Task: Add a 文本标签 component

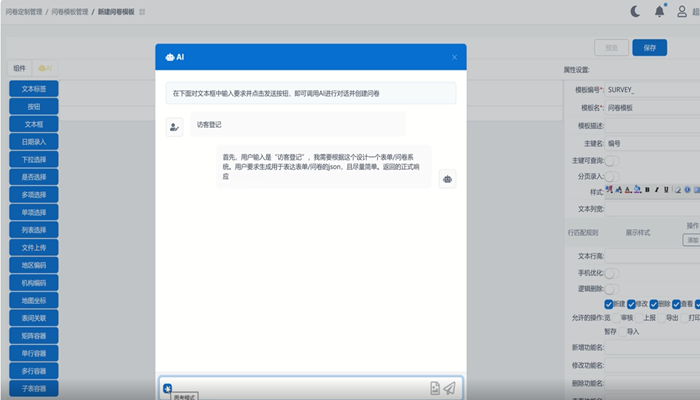Action: tap(34, 89)
